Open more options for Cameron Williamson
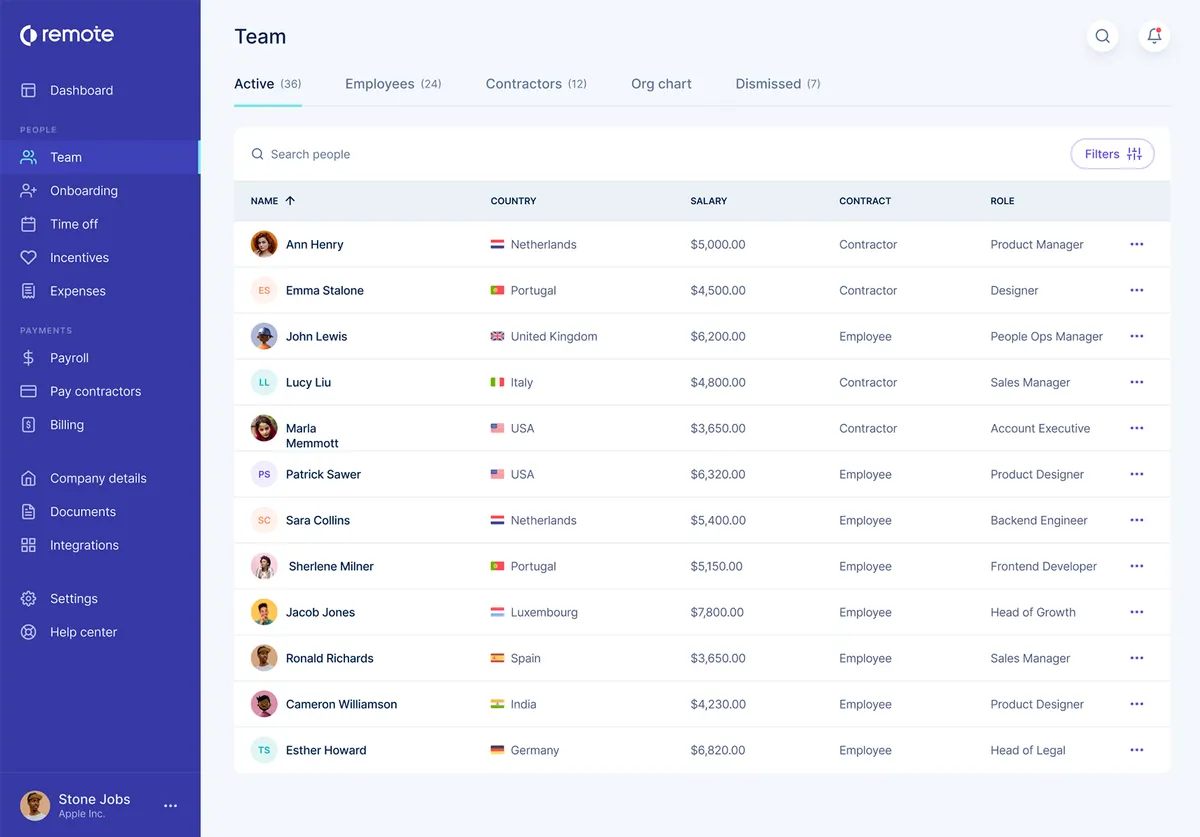This screenshot has height=837, width=1200. tap(1136, 704)
